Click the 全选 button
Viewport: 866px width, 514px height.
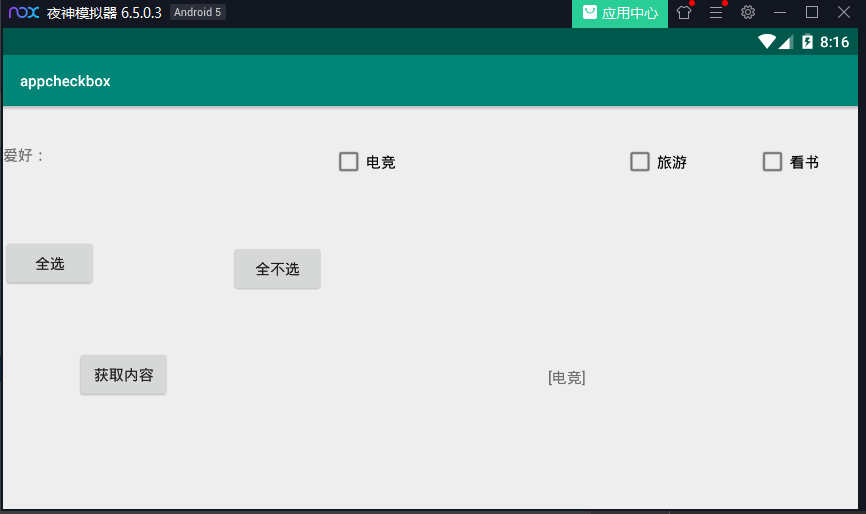[x=50, y=263]
